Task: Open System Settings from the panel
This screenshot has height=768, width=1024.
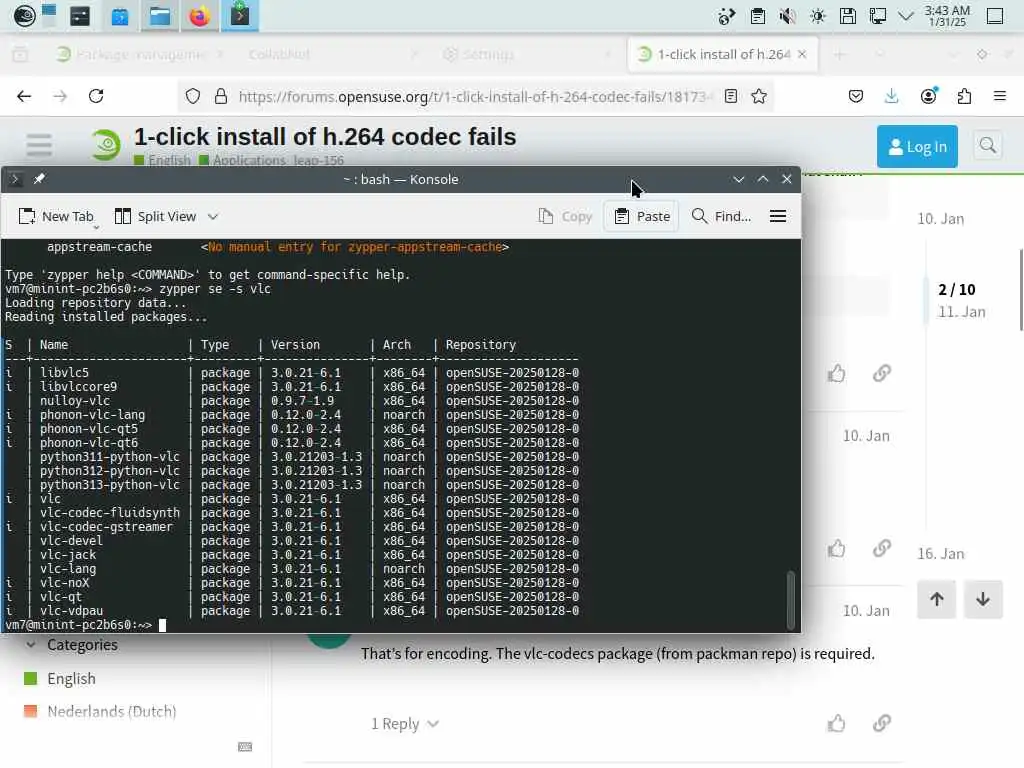Action: pyautogui.click(x=80, y=16)
